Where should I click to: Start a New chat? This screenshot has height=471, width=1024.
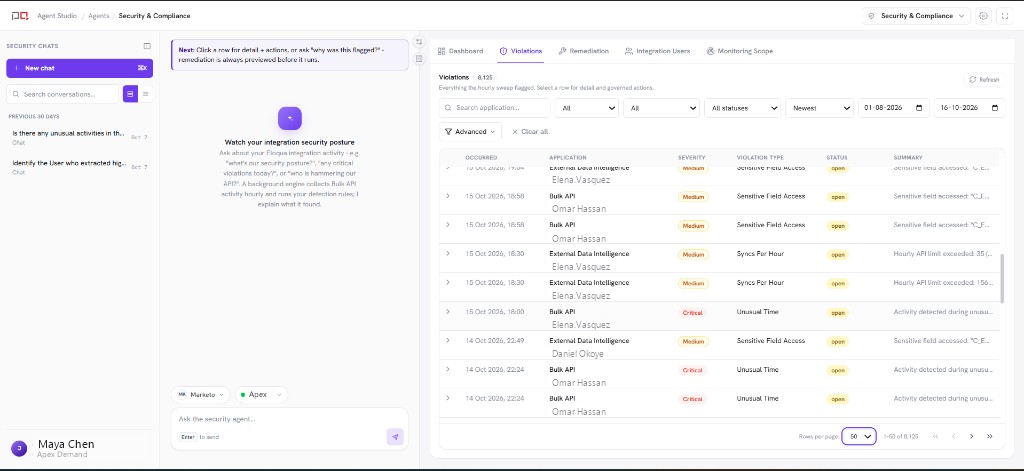click(80, 68)
